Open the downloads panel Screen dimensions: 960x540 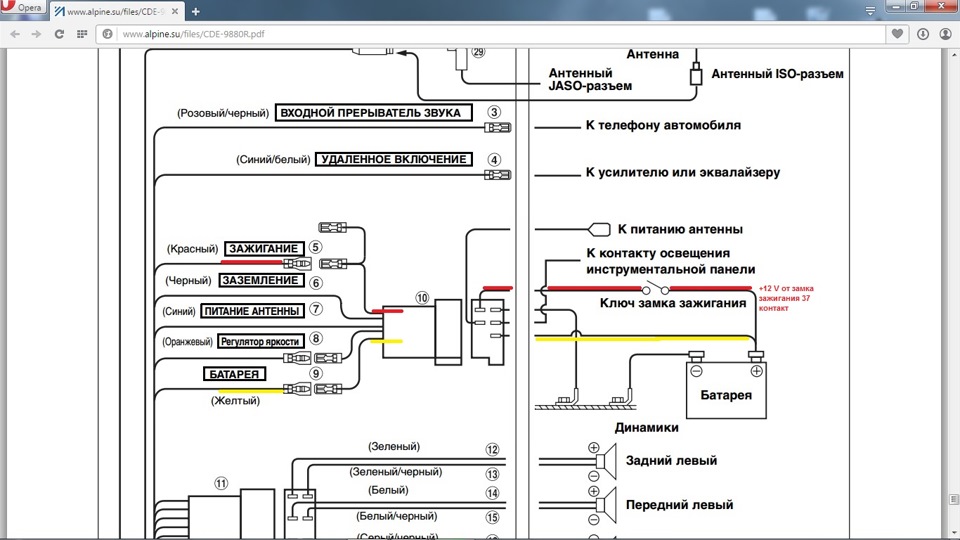(x=923, y=34)
